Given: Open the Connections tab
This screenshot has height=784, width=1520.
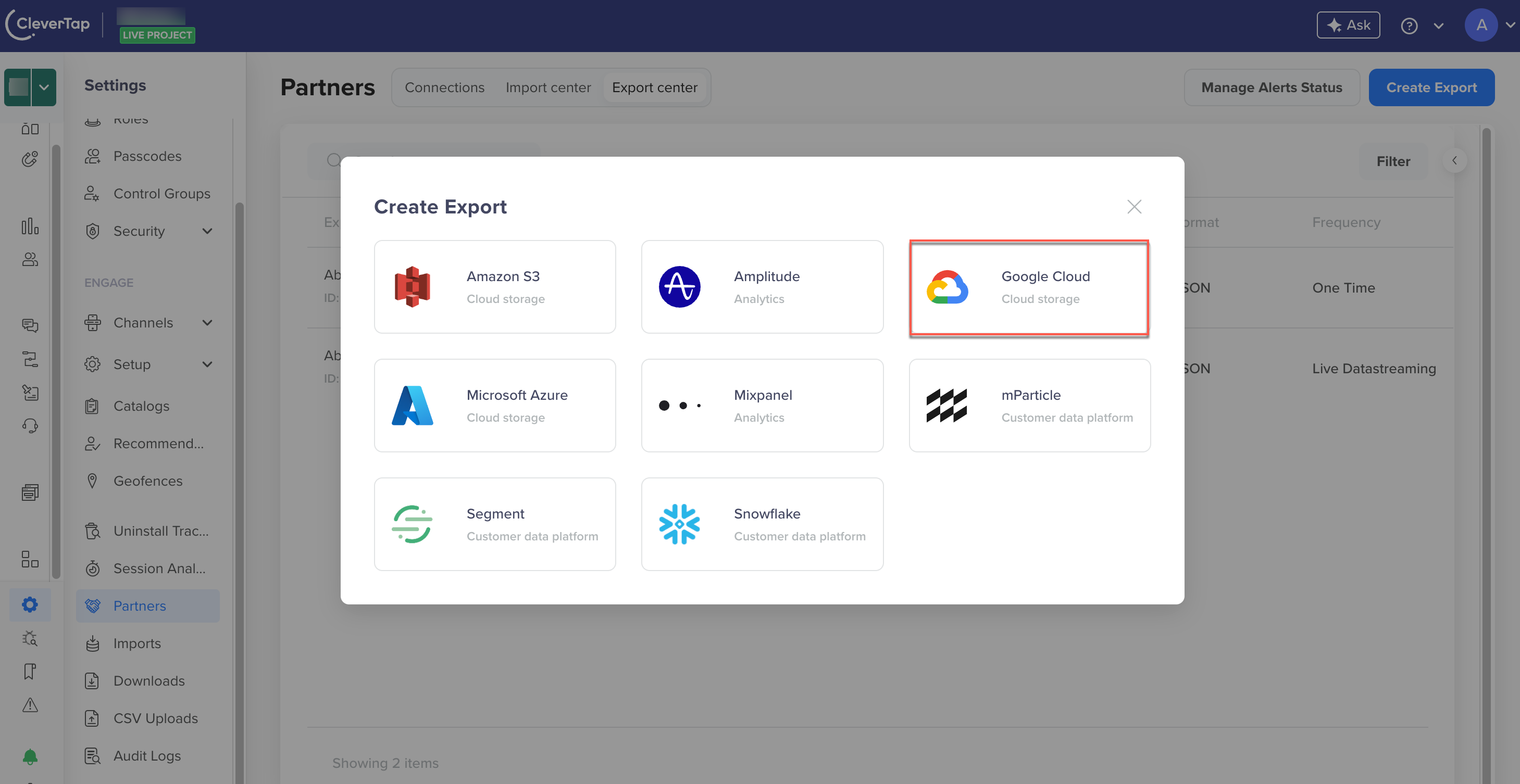Looking at the screenshot, I should pos(444,87).
